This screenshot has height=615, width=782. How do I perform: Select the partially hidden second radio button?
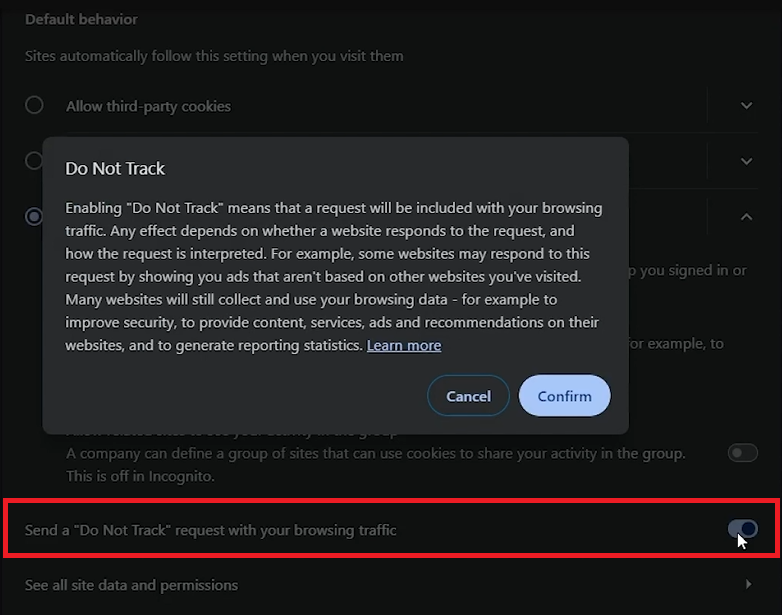[32, 160]
